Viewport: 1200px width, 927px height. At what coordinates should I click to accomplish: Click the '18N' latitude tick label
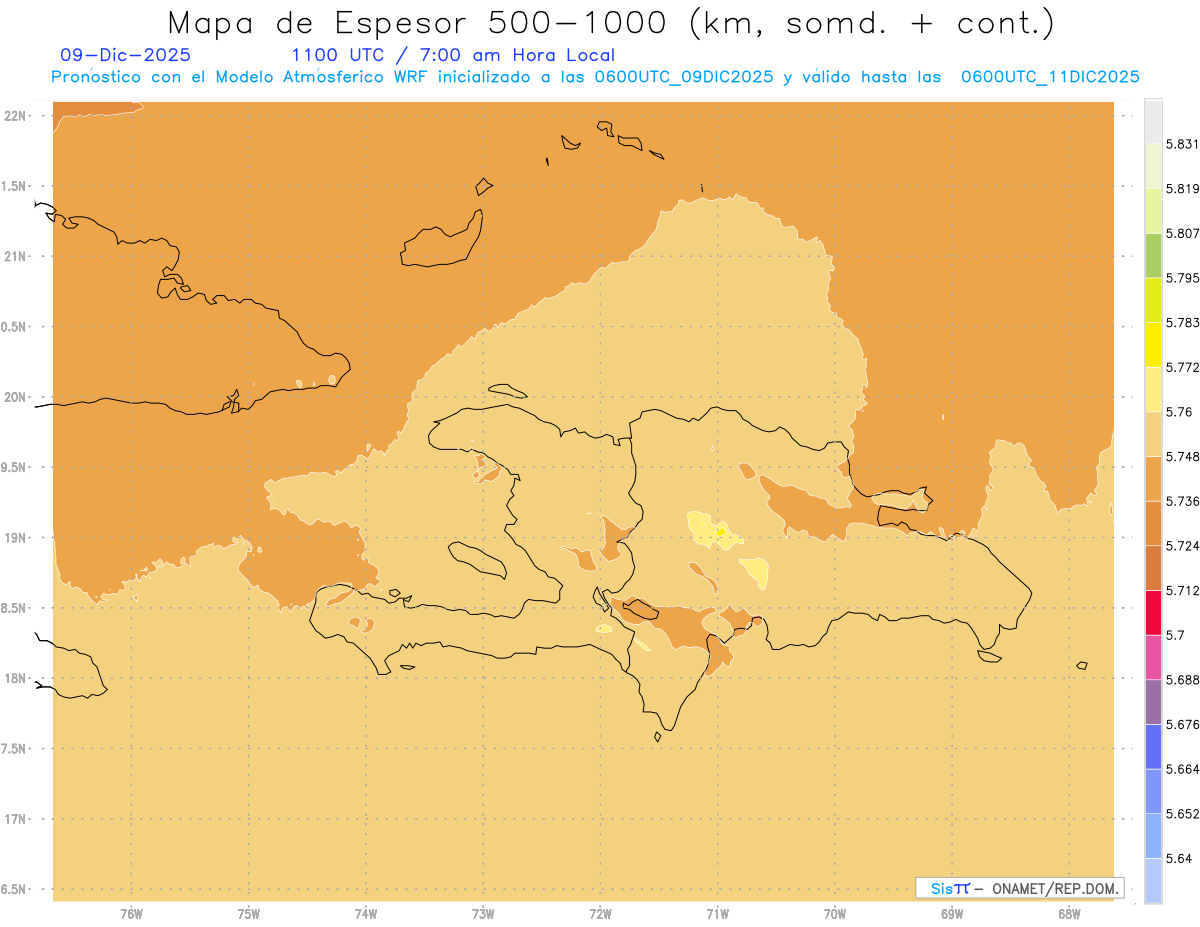[x=15, y=678]
